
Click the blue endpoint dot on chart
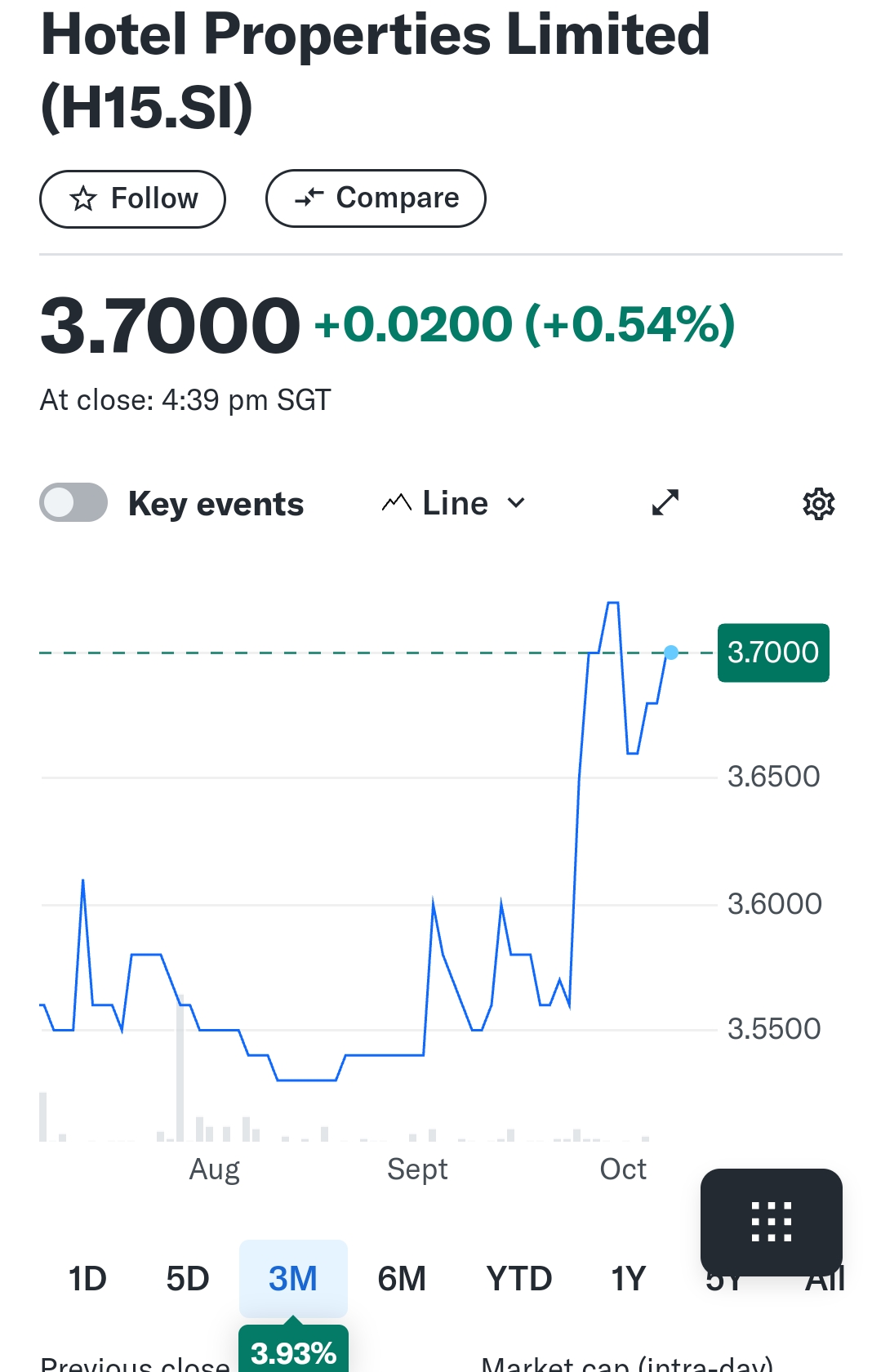coord(671,653)
